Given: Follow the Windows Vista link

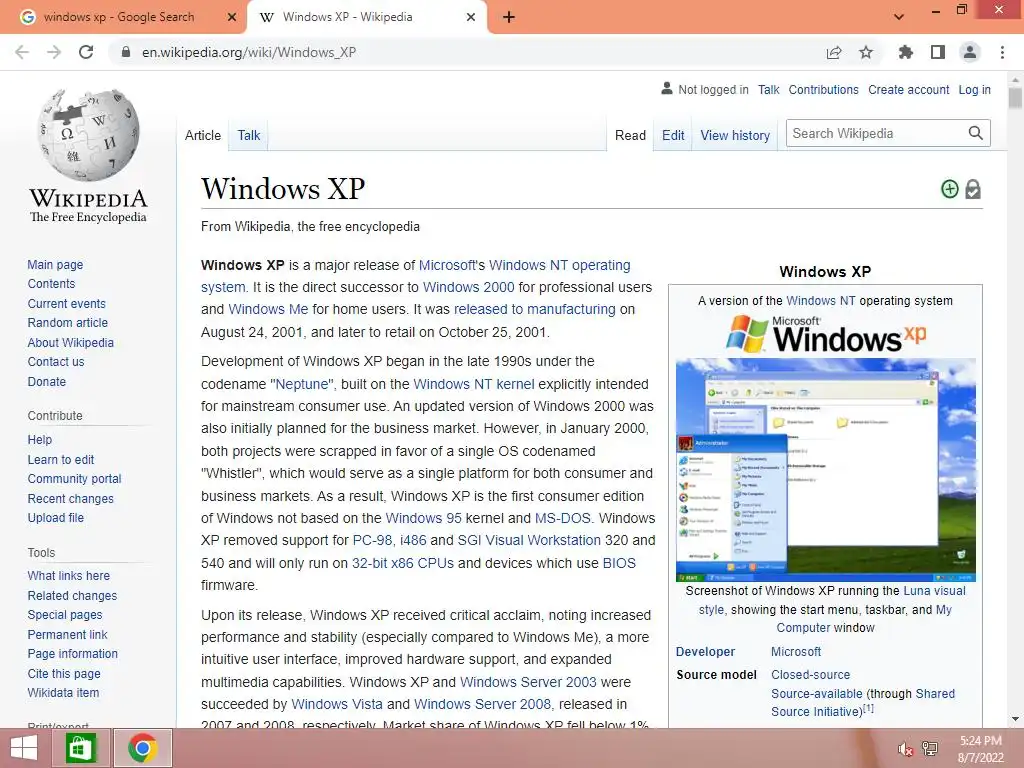Looking at the screenshot, I should point(336,704).
